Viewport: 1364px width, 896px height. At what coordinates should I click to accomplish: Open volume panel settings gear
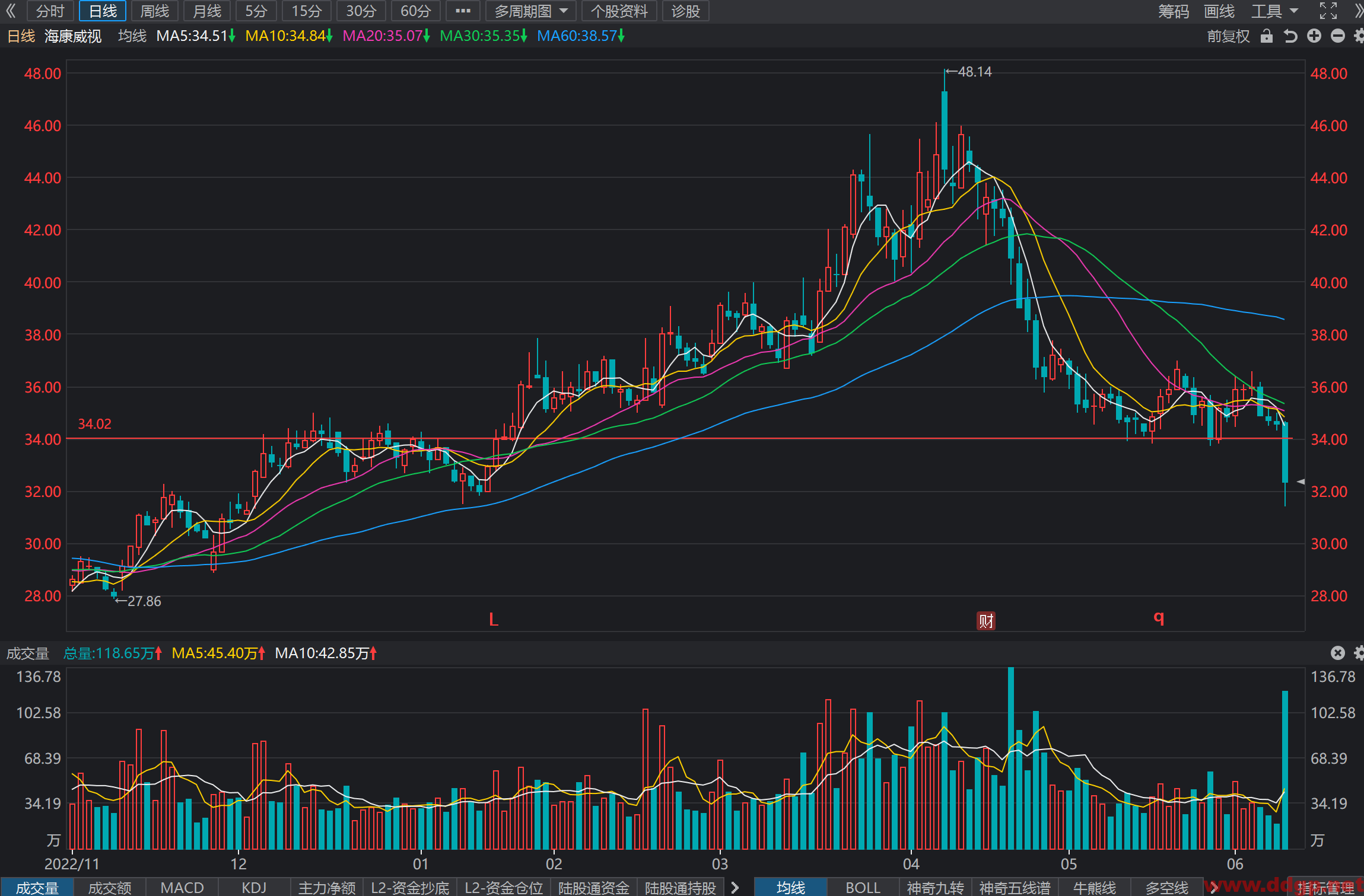pyautogui.click(x=1359, y=653)
